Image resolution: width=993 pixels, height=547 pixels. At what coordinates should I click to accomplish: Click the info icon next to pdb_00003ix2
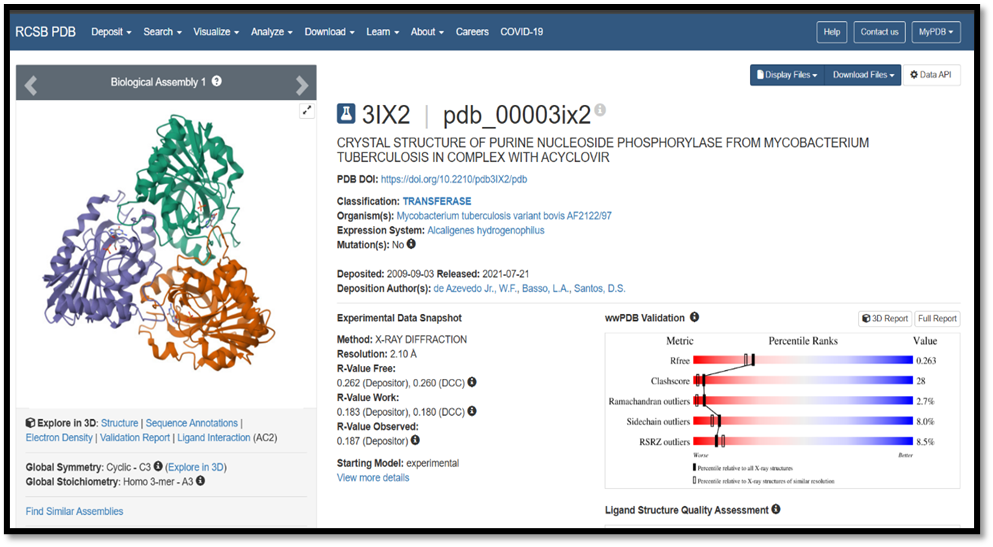pos(600,110)
